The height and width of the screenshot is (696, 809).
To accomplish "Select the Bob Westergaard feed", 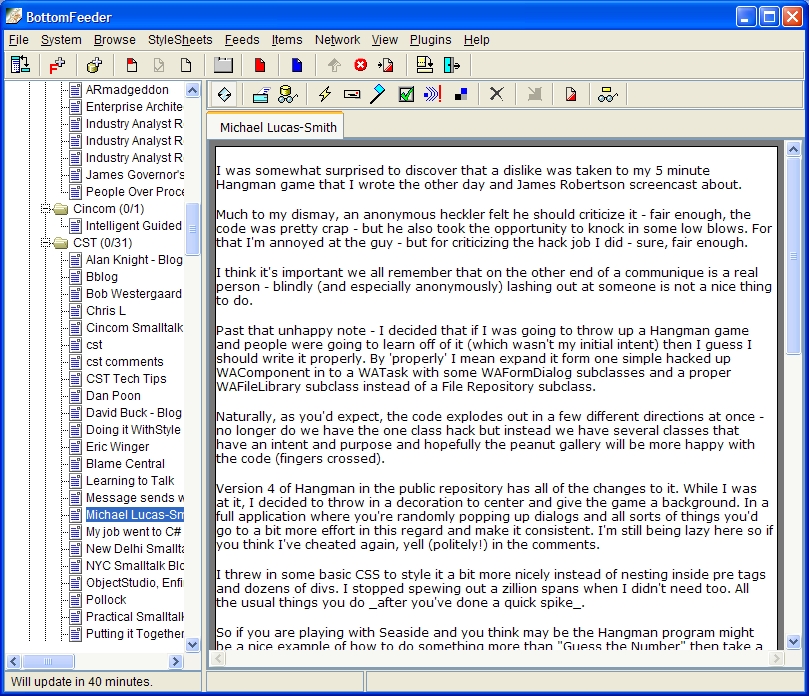I will click(134, 294).
